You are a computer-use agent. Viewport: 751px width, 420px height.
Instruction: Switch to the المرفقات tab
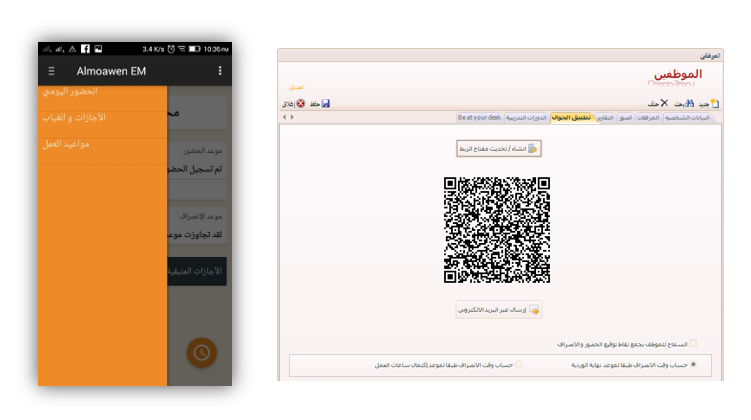[x=648, y=118]
